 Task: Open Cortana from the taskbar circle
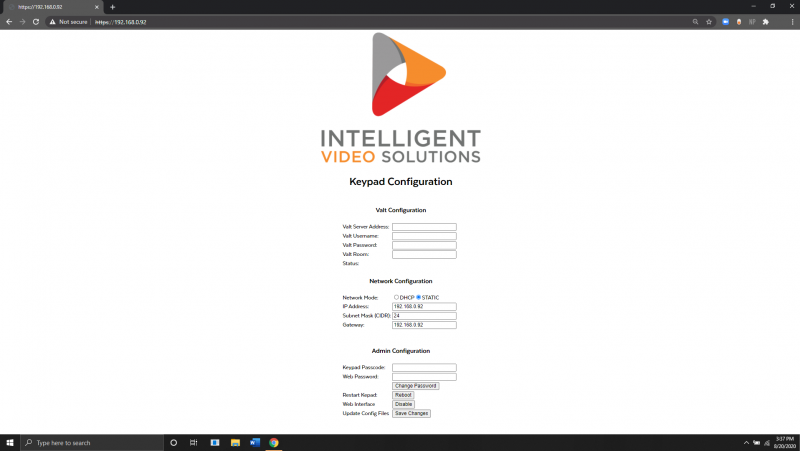(x=173, y=442)
